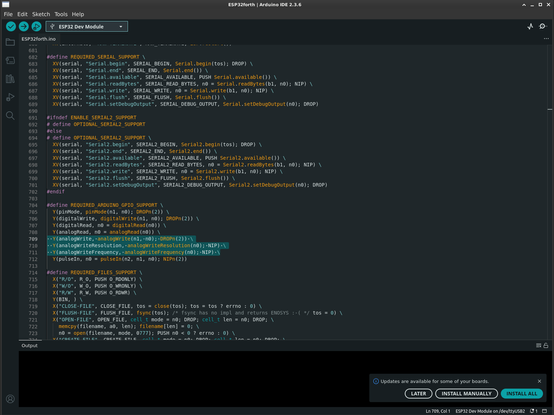Screen dimensions: 554x415
Task: Click line number 704 in the gutter
Action: (33, 205)
